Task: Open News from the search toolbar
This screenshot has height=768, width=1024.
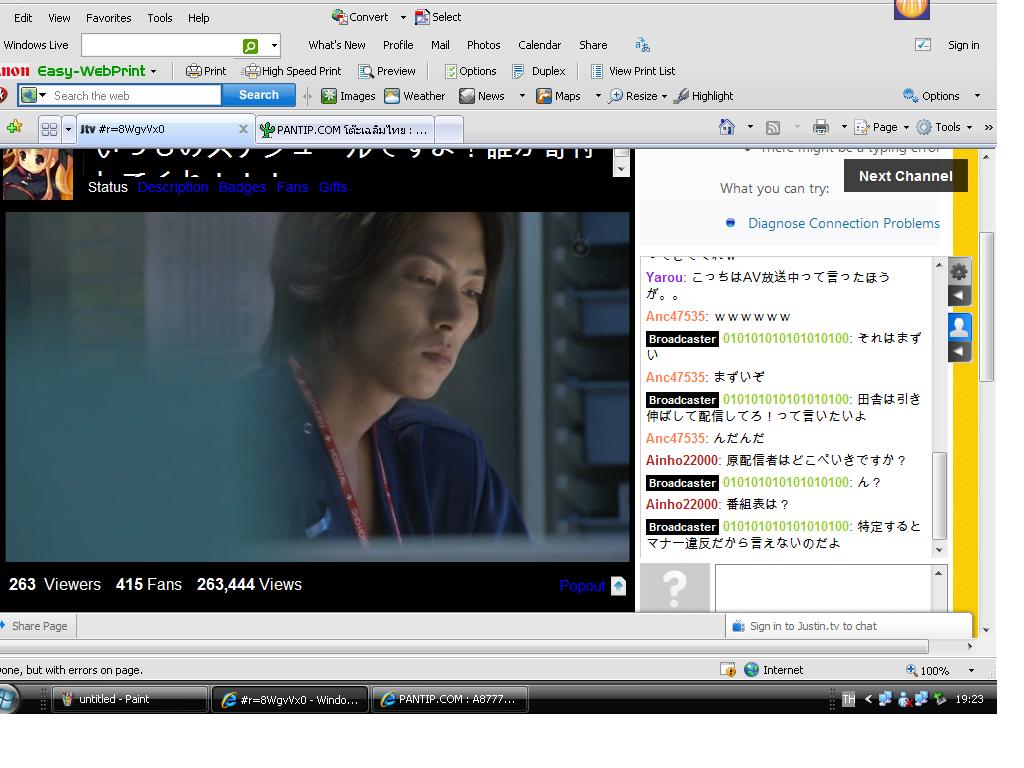Action: tap(482, 96)
